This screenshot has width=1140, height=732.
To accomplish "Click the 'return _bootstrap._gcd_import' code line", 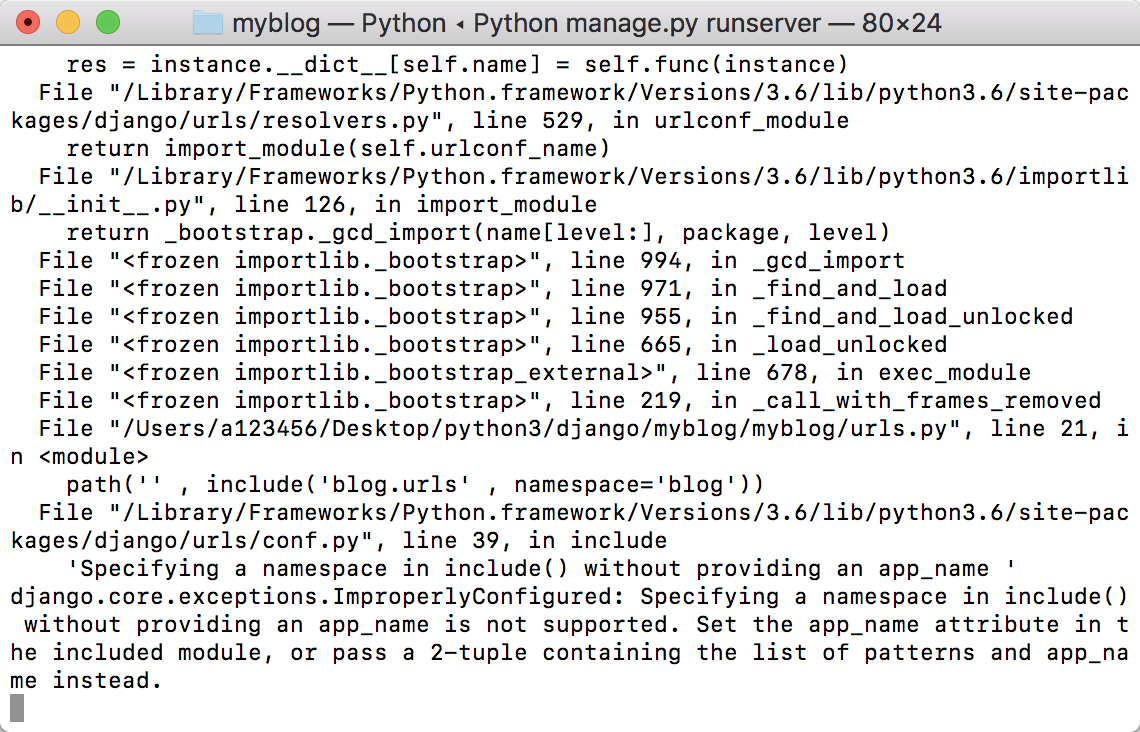I will click(x=477, y=233).
